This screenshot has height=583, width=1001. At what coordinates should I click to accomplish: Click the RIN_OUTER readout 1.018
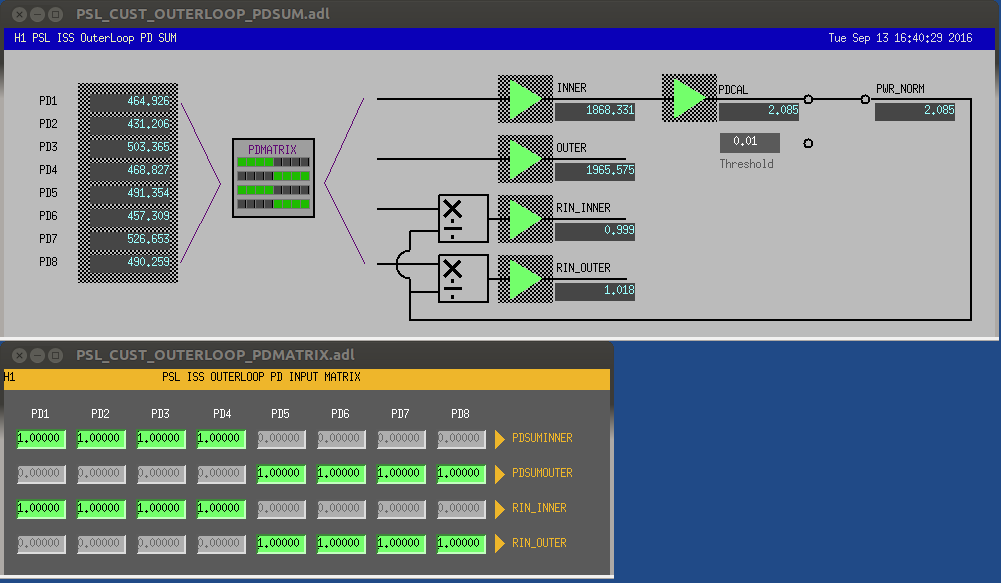595,291
